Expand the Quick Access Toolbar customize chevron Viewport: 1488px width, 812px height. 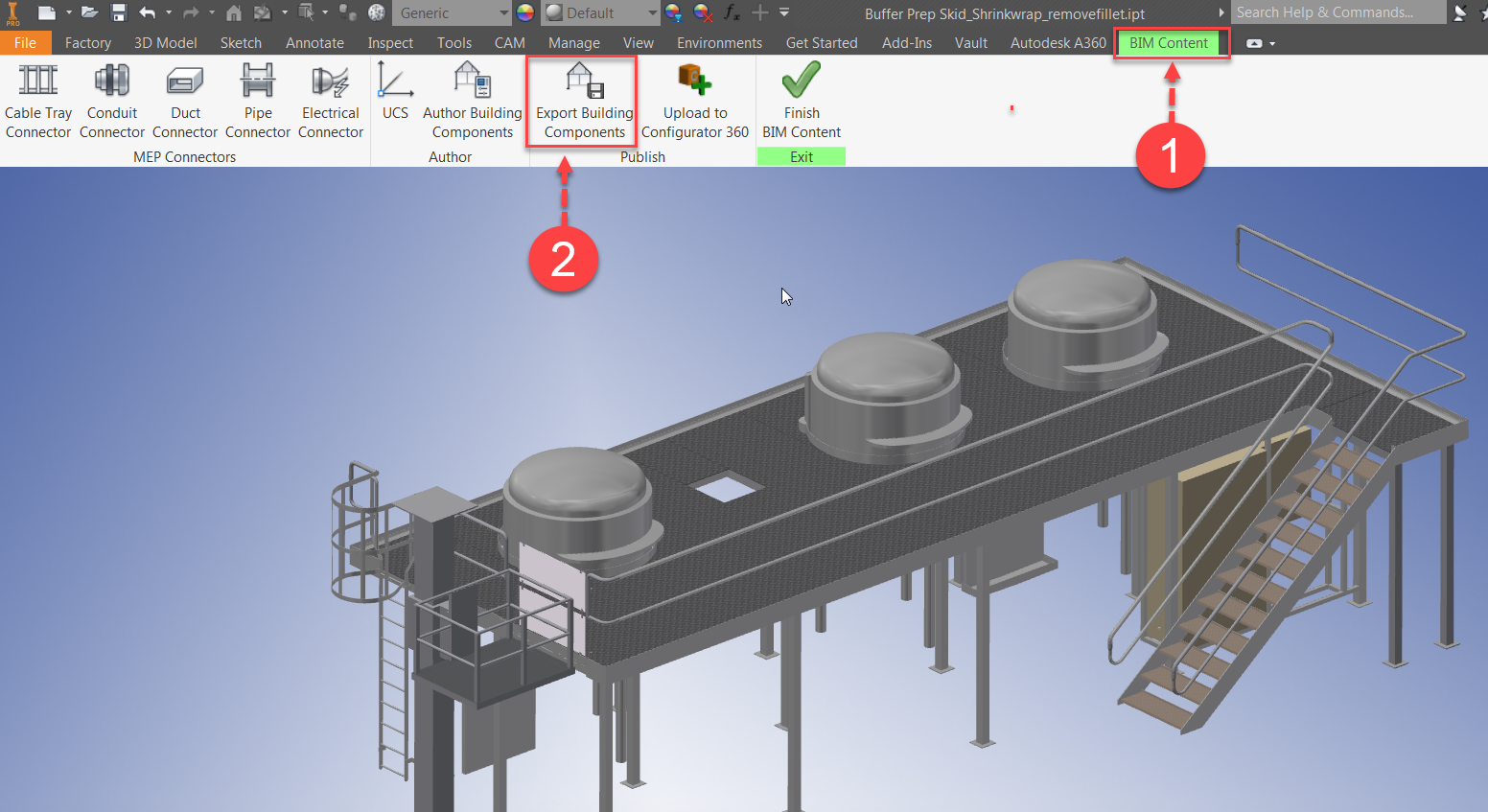(x=784, y=12)
